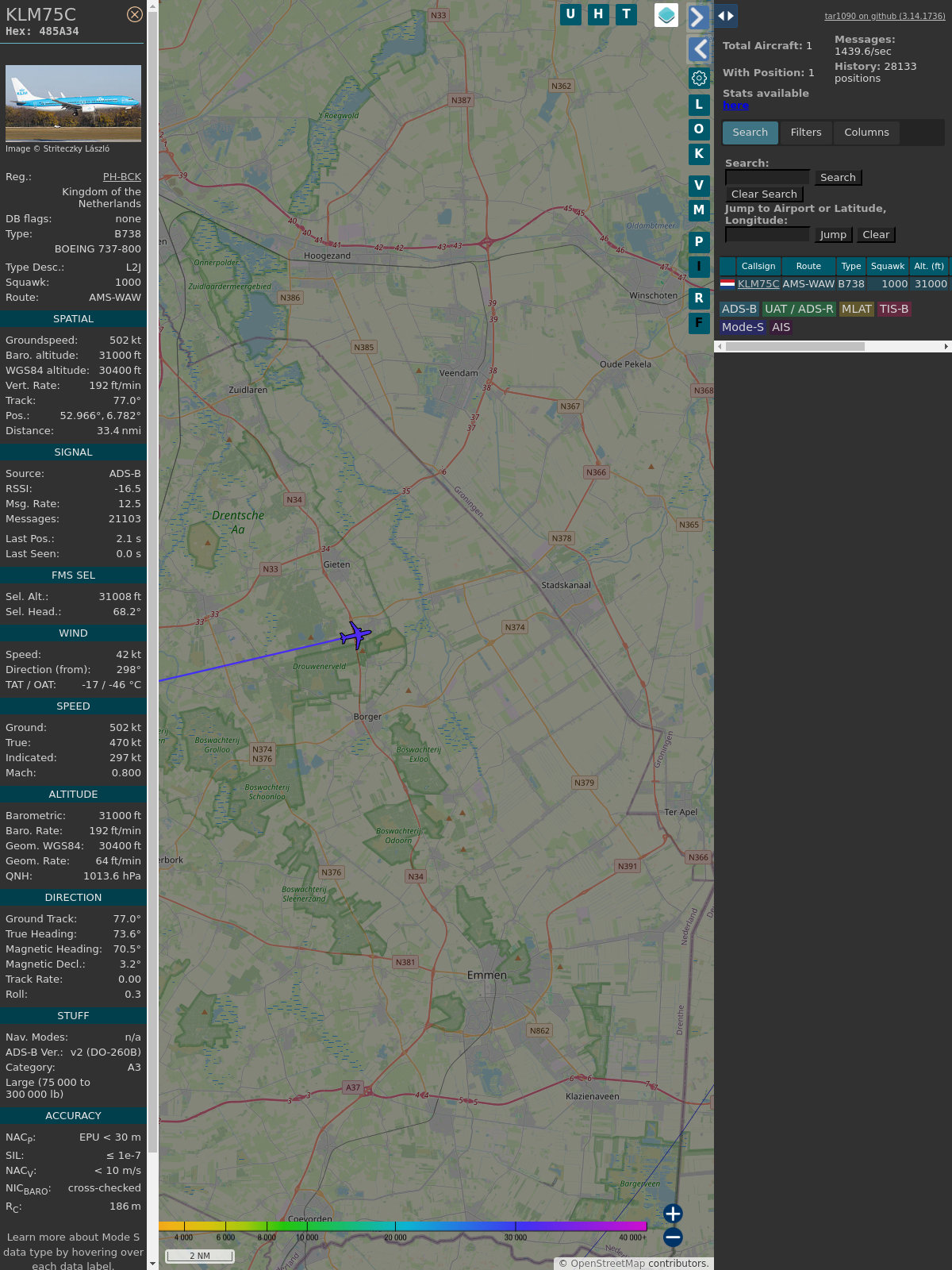Open the KLM aircraft photo thumbnail
Image resolution: width=952 pixels, height=1270 pixels.
point(73,103)
